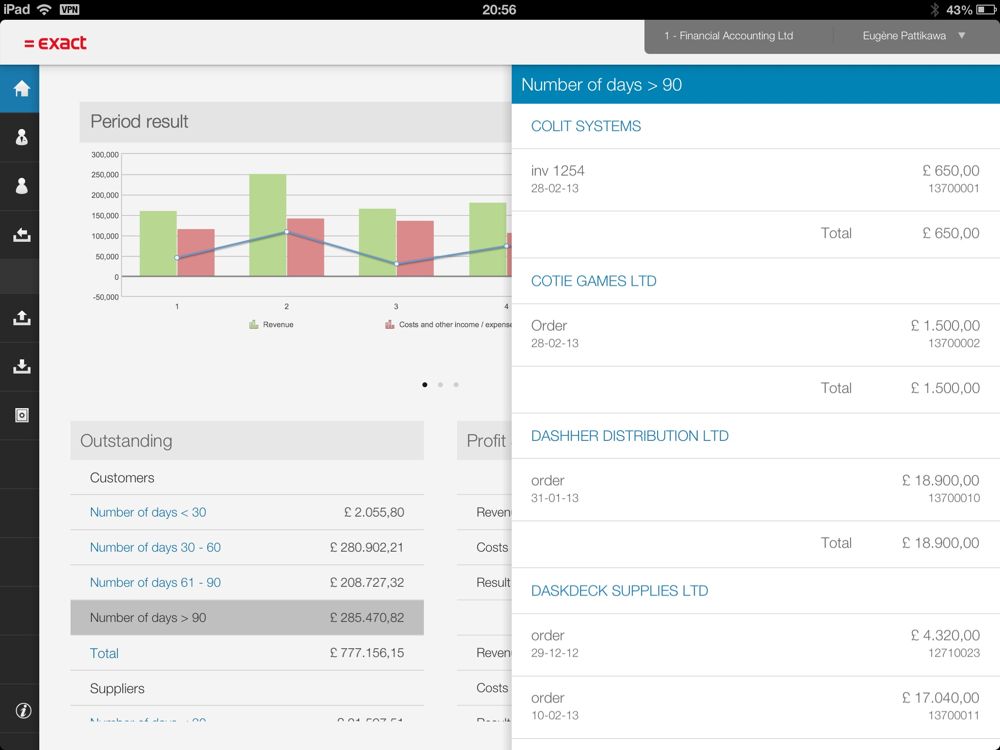Image resolution: width=1000 pixels, height=750 pixels.
Task: Open the upper person icon in sidebar
Action: coord(21,138)
